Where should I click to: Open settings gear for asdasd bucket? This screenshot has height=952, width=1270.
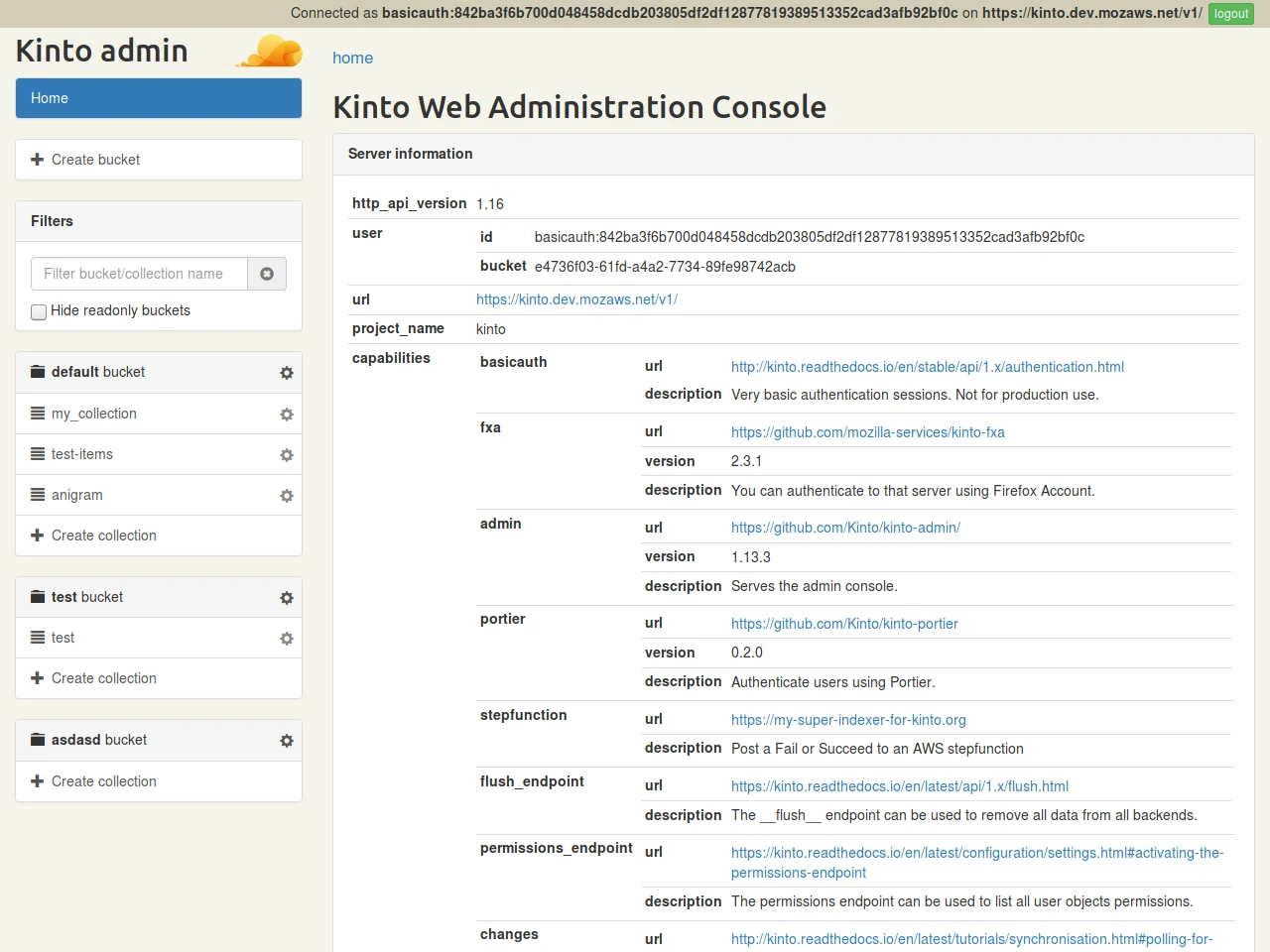(x=287, y=741)
